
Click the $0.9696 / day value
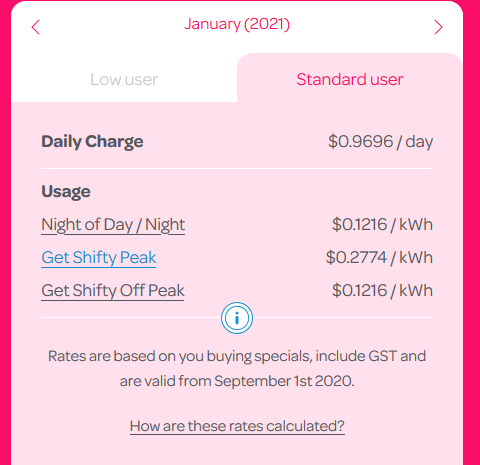(x=380, y=142)
